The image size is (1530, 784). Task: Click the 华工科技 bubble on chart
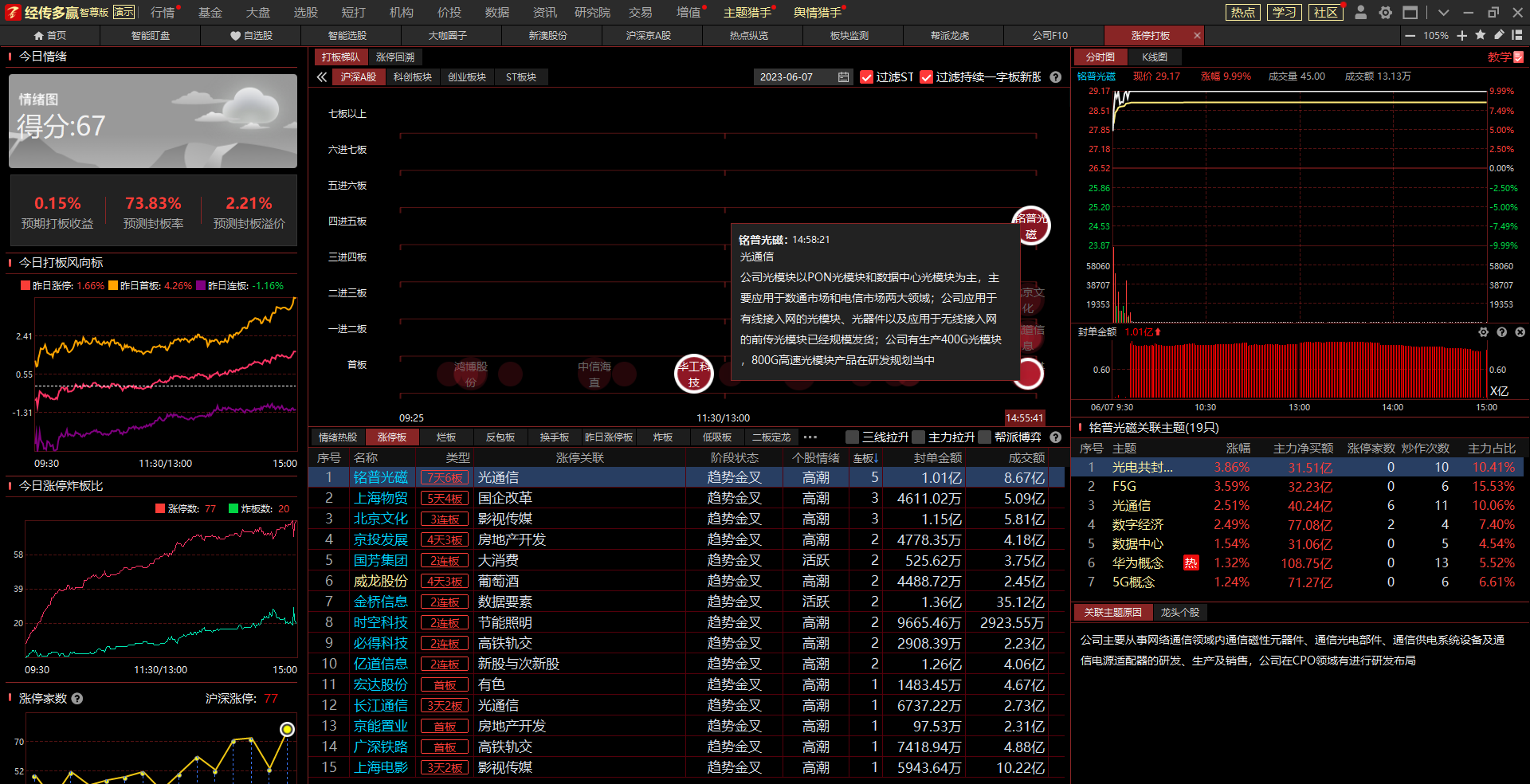pos(694,374)
